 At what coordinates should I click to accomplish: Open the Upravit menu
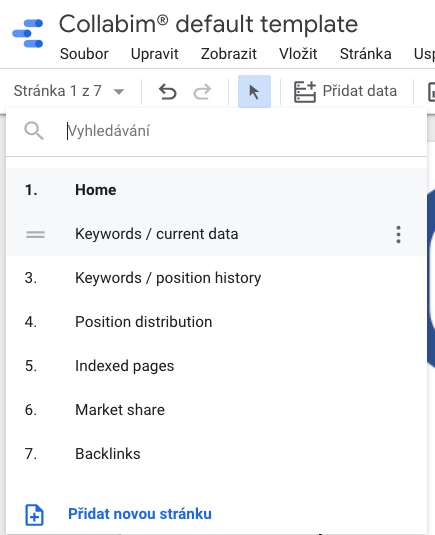(x=155, y=54)
